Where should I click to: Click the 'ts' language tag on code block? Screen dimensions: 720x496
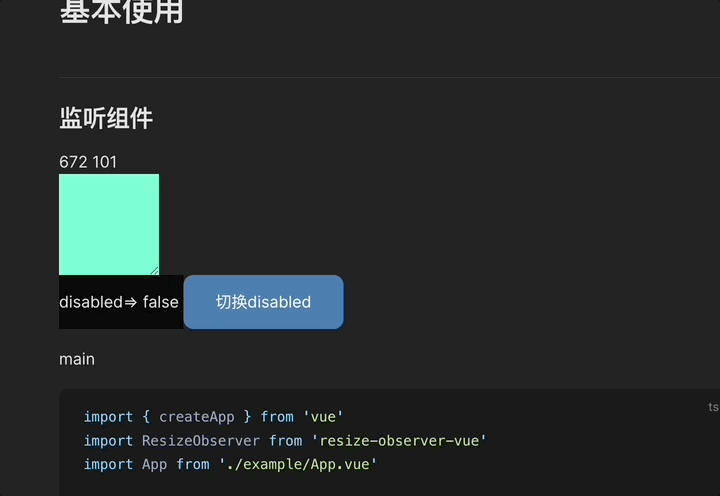coord(713,407)
